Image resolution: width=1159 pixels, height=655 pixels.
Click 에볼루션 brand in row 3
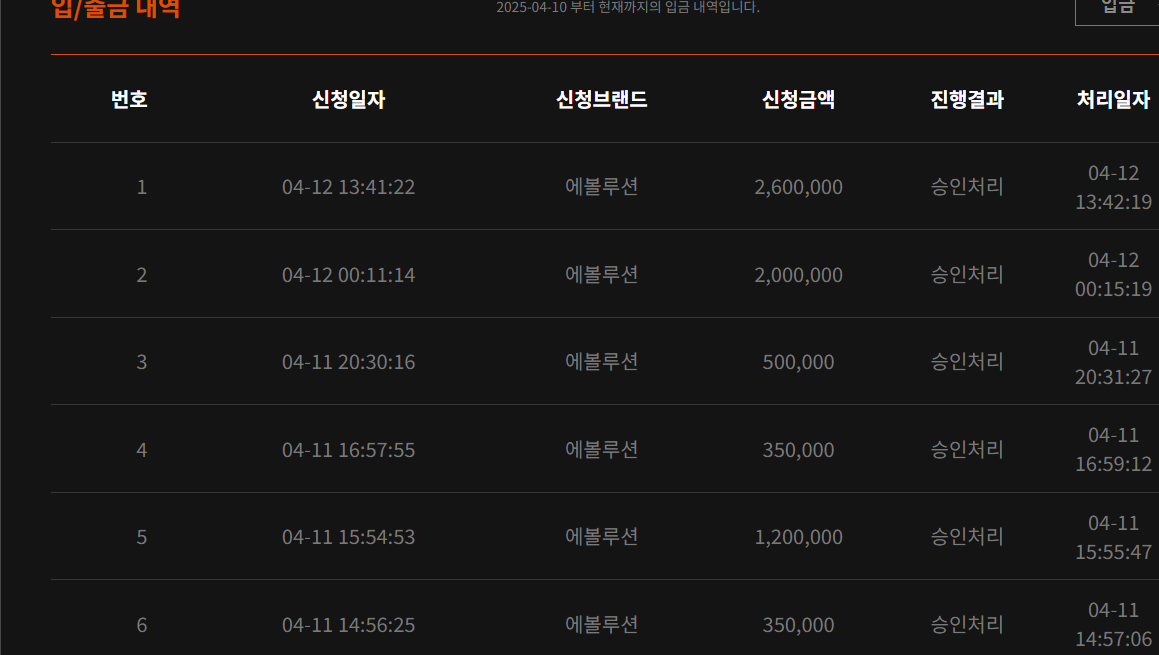pyautogui.click(x=602, y=362)
